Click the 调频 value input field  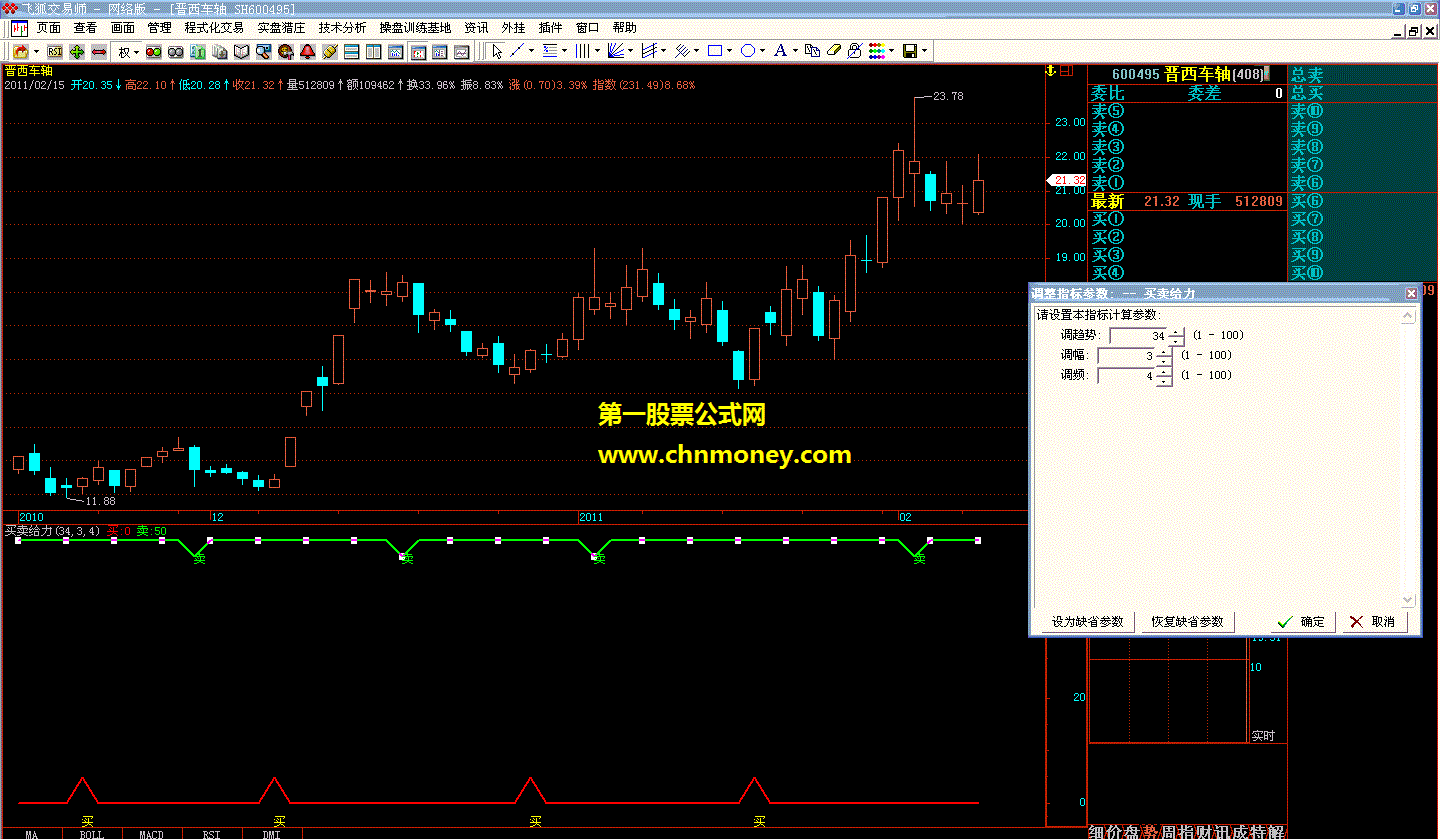pyautogui.click(x=1126, y=376)
